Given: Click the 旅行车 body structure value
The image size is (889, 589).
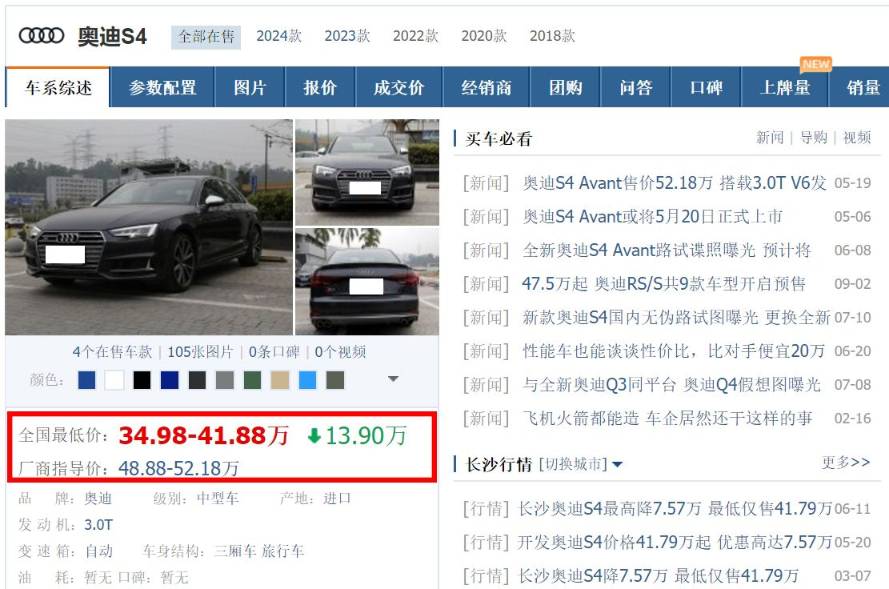Looking at the screenshot, I should 283,551.
